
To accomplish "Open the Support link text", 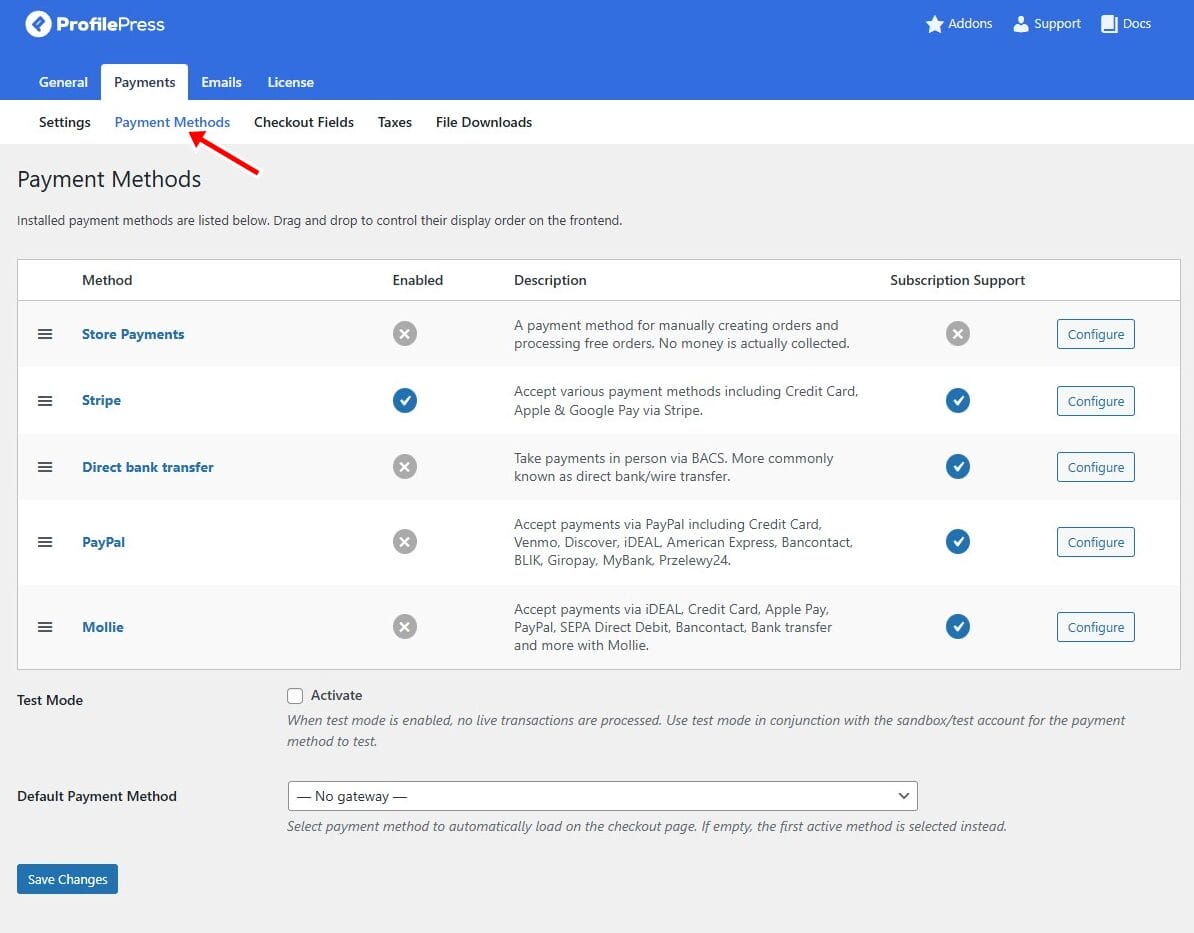I will point(1057,24).
